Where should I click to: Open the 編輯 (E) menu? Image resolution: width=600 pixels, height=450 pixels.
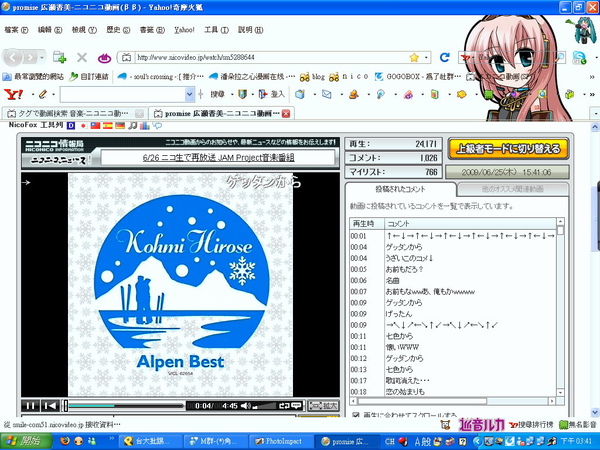point(50,30)
